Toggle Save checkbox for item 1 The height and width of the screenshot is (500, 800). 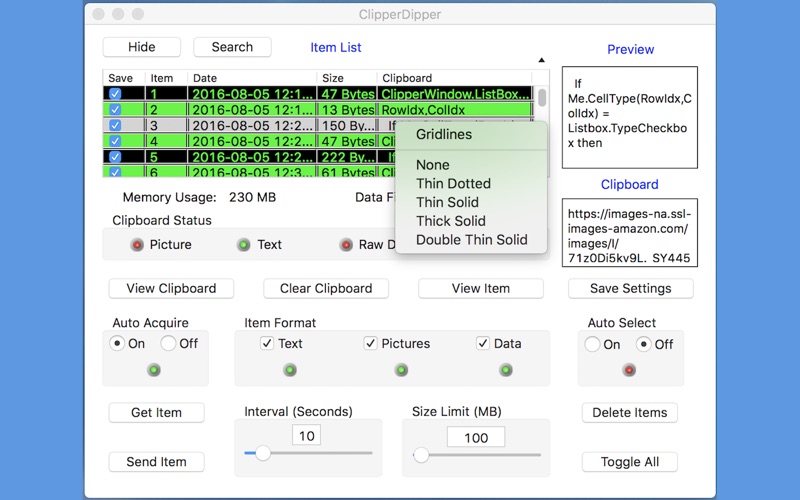[115, 94]
